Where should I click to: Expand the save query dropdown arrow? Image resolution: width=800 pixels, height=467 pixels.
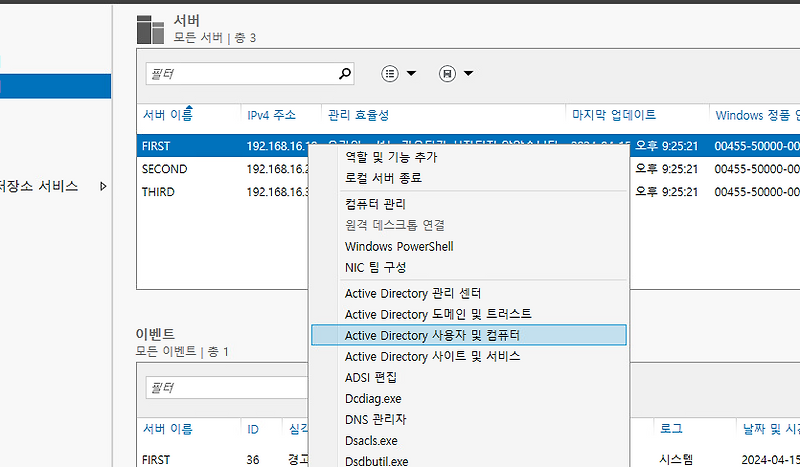(468, 73)
